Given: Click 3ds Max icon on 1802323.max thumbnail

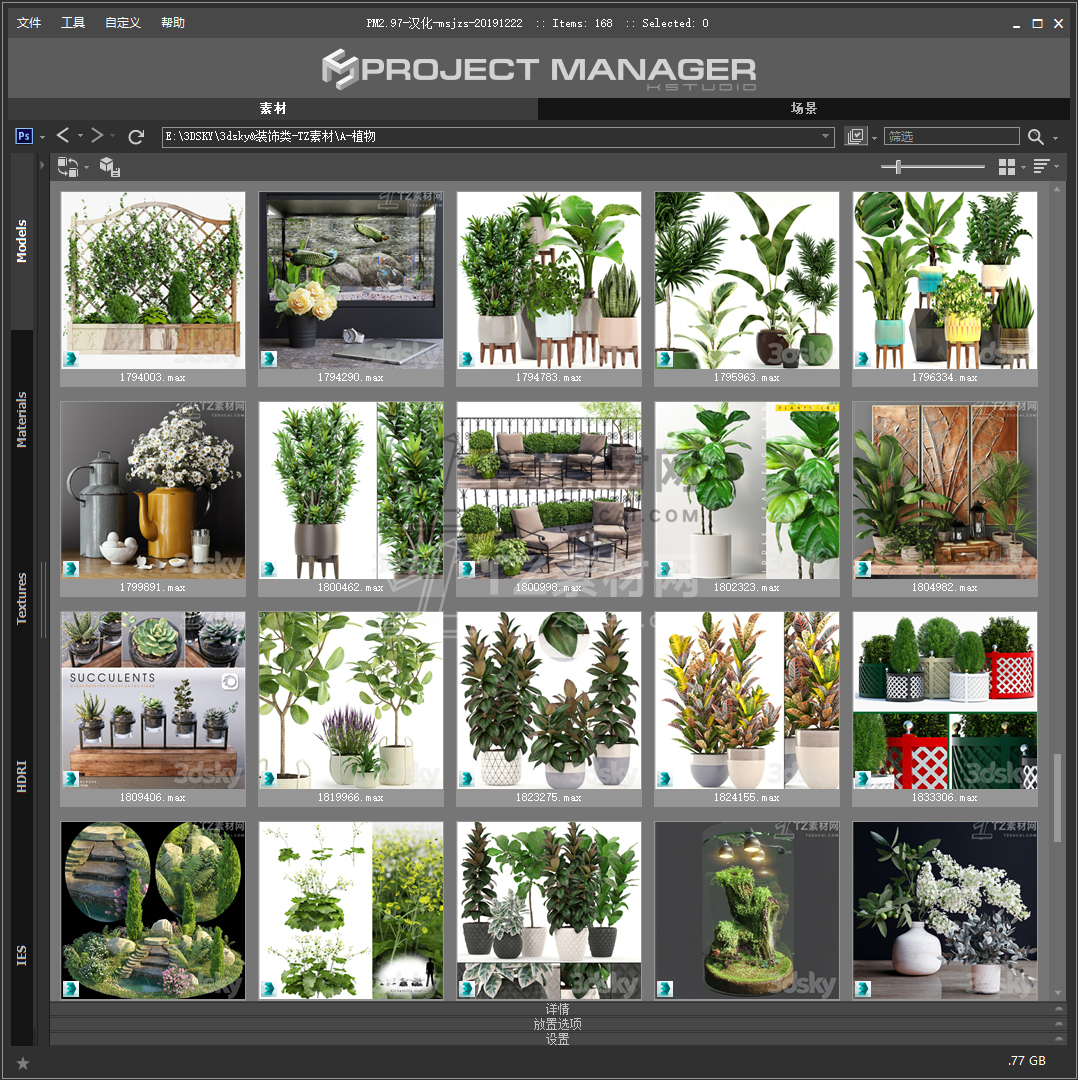Looking at the screenshot, I should point(665,569).
